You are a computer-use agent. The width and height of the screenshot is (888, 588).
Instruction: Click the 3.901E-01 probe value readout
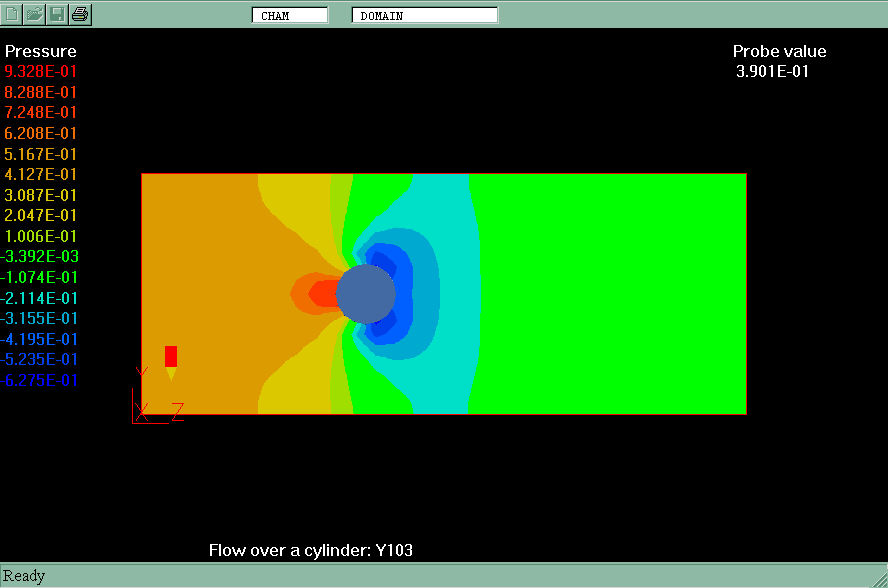coord(772,72)
